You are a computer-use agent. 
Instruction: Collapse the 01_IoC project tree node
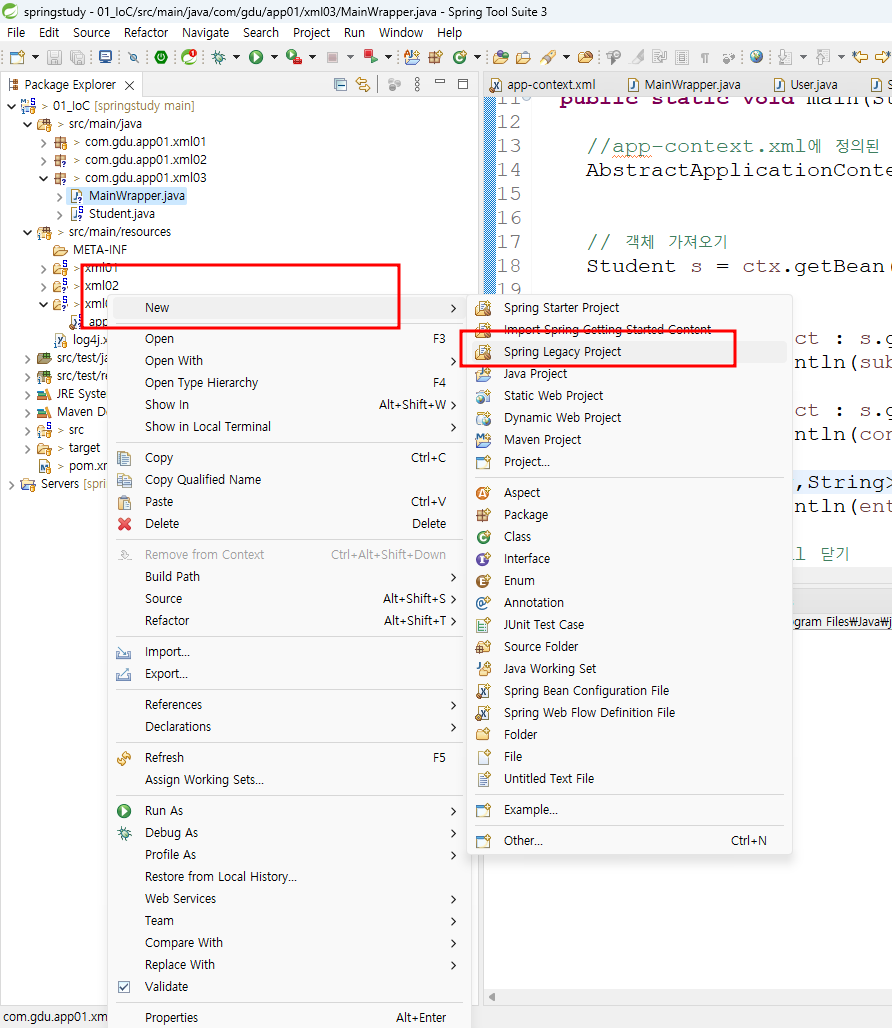coord(11,106)
